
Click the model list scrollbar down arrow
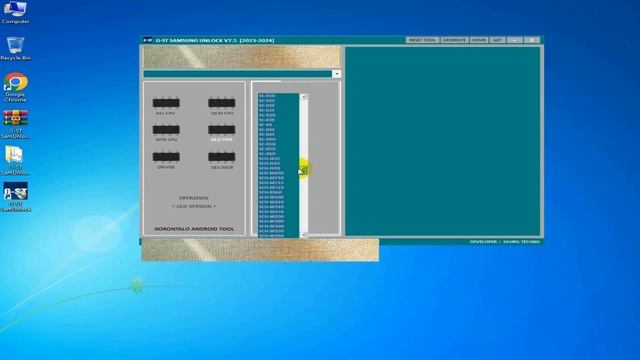(x=304, y=235)
